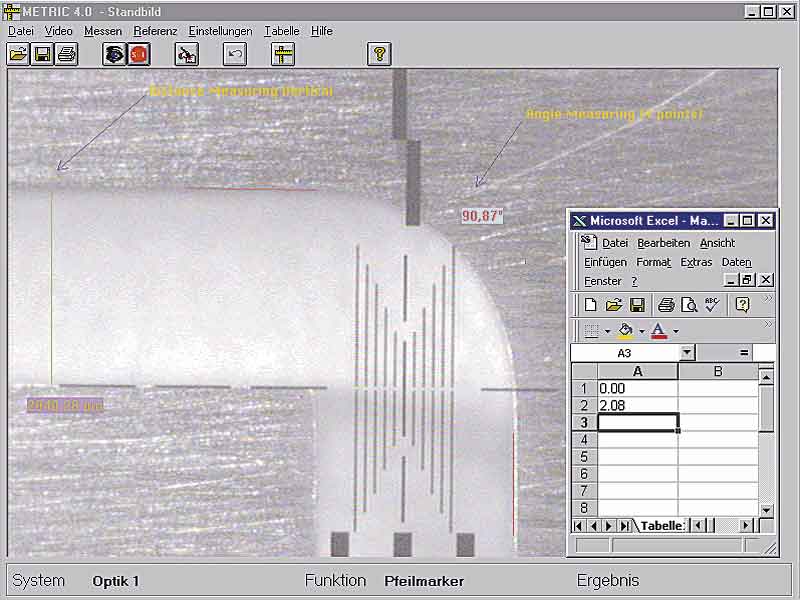
Task: Open the Messen menu in METRIC
Action: point(103,31)
